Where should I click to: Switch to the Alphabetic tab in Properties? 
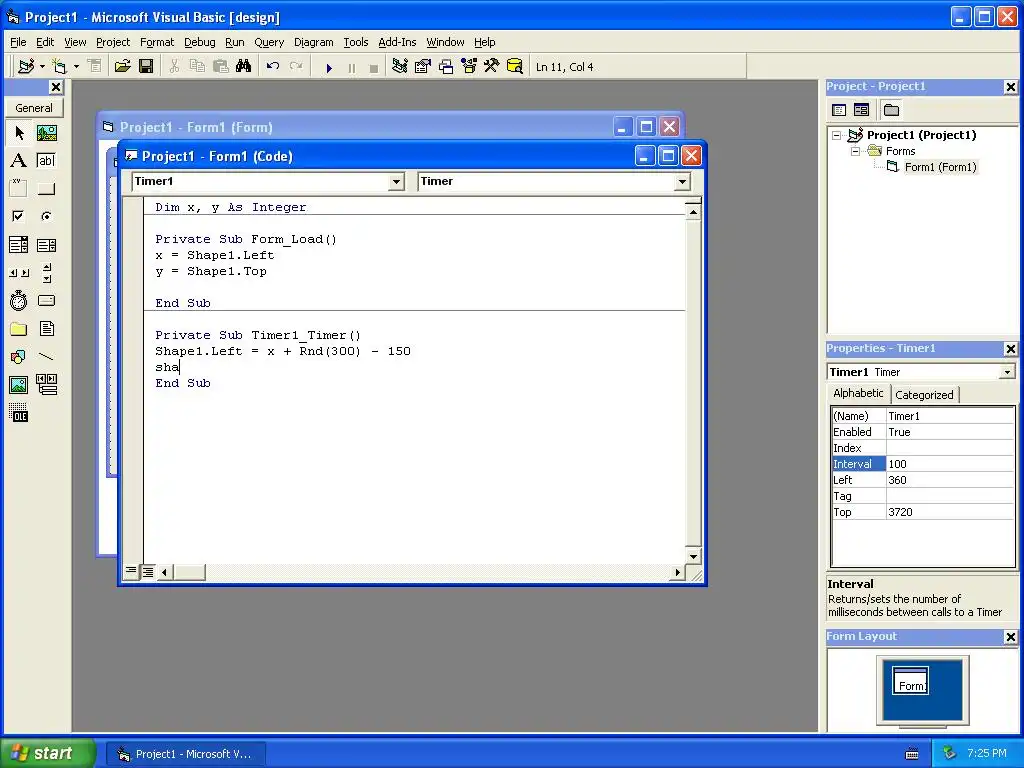pos(857,393)
